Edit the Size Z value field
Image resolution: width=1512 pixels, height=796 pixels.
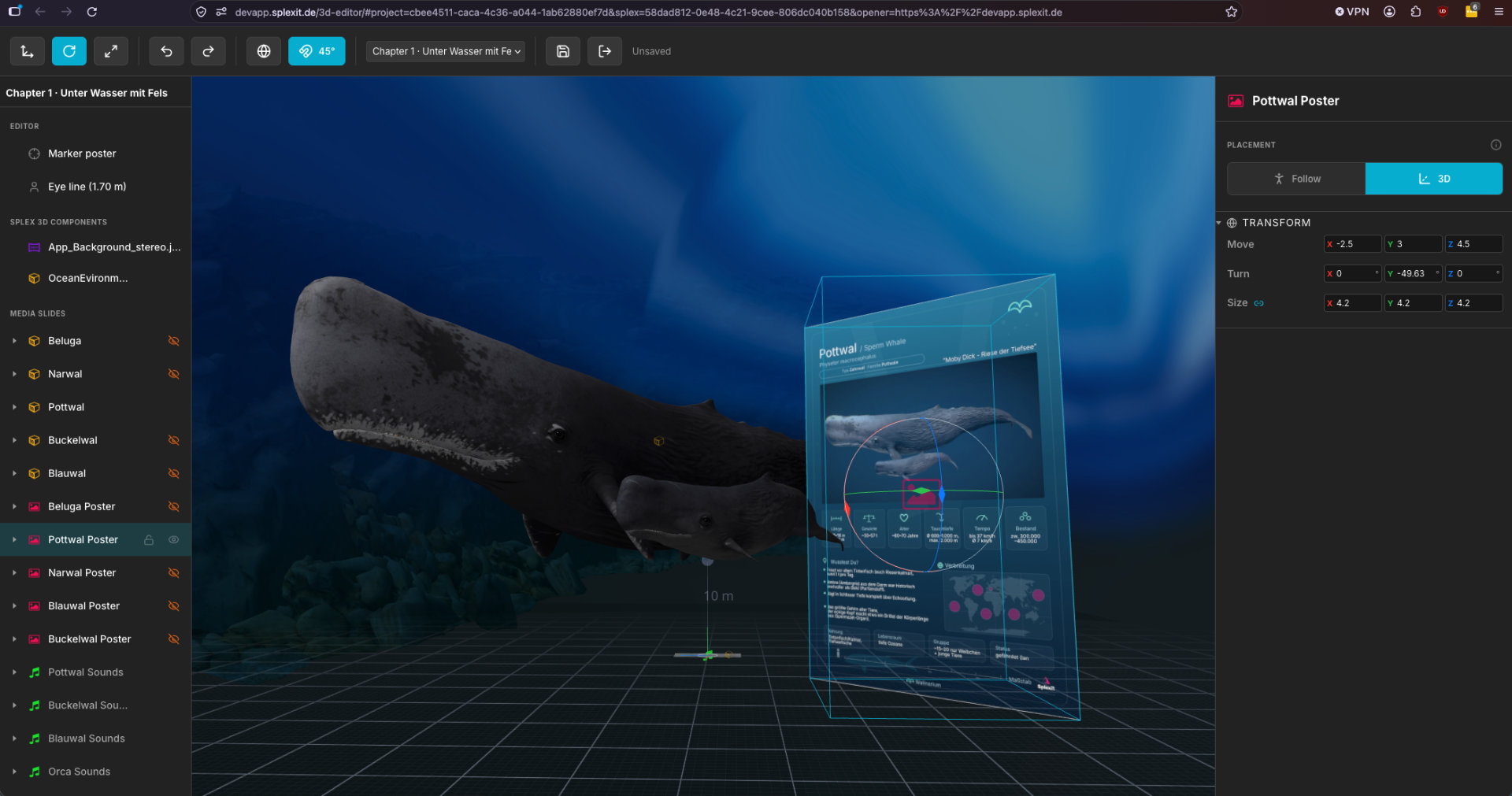[x=1473, y=303]
